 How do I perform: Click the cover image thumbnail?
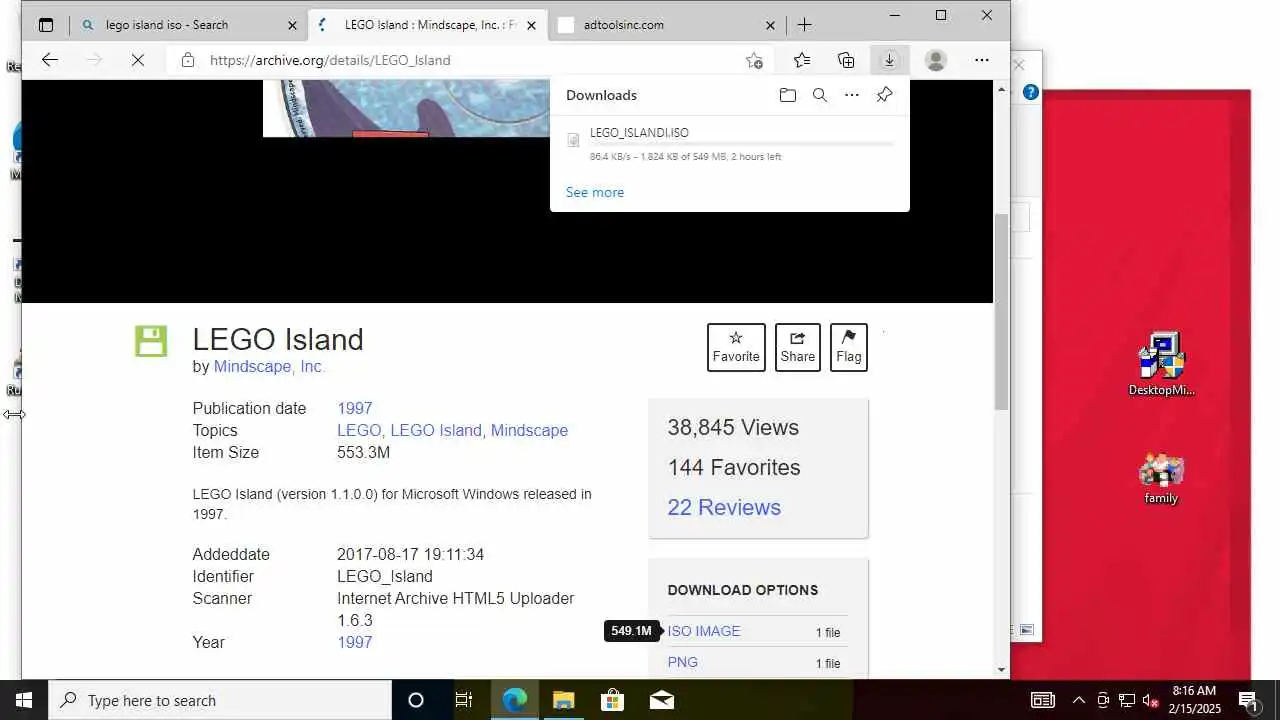406,108
